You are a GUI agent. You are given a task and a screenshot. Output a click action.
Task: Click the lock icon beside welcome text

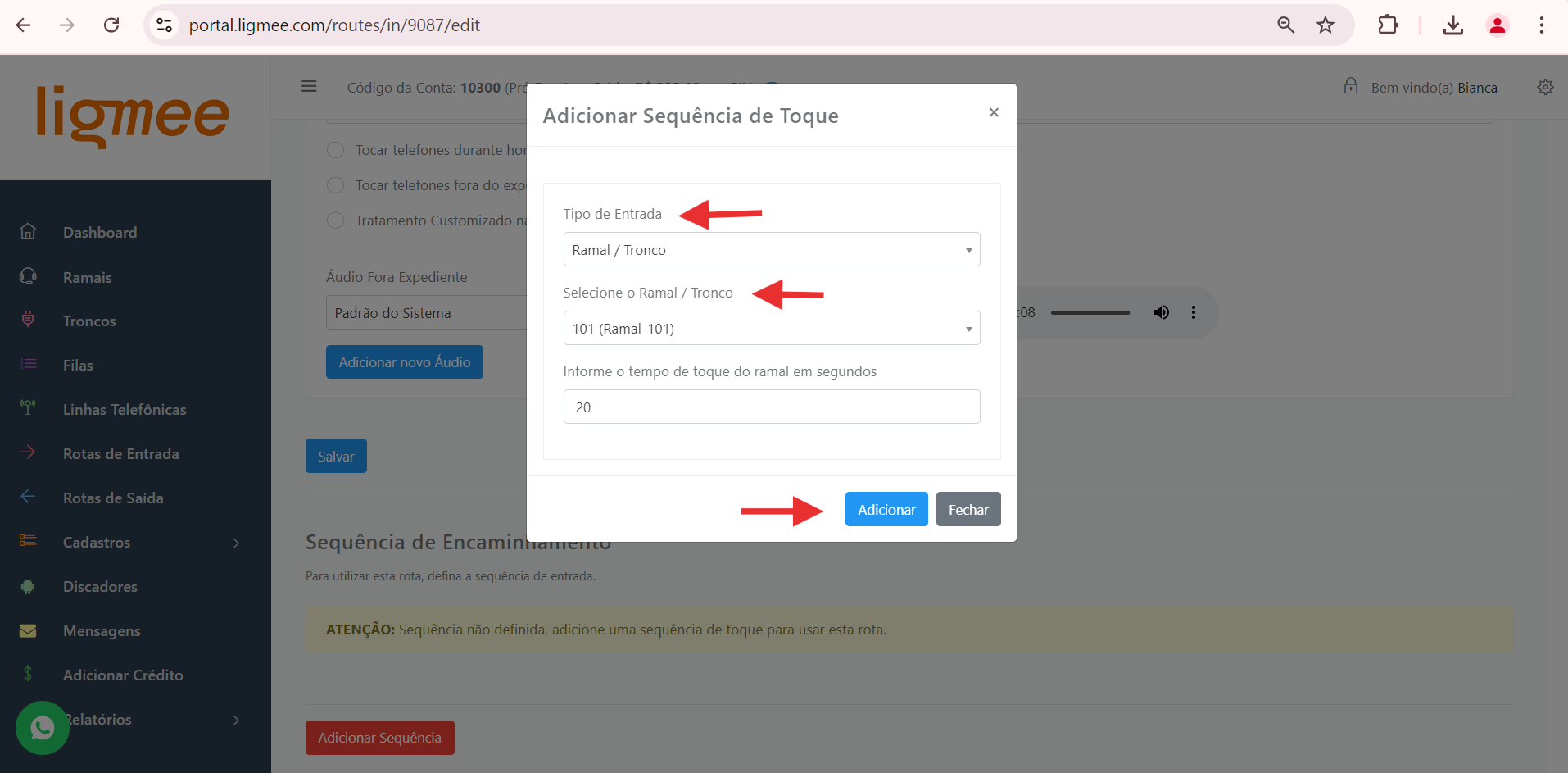(1350, 87)
